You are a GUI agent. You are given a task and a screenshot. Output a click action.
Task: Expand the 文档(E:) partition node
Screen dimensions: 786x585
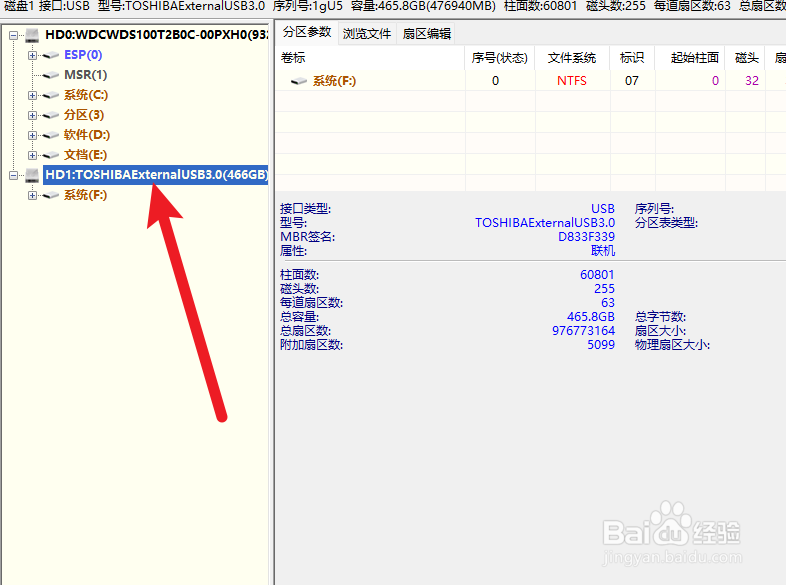[33, 155]
